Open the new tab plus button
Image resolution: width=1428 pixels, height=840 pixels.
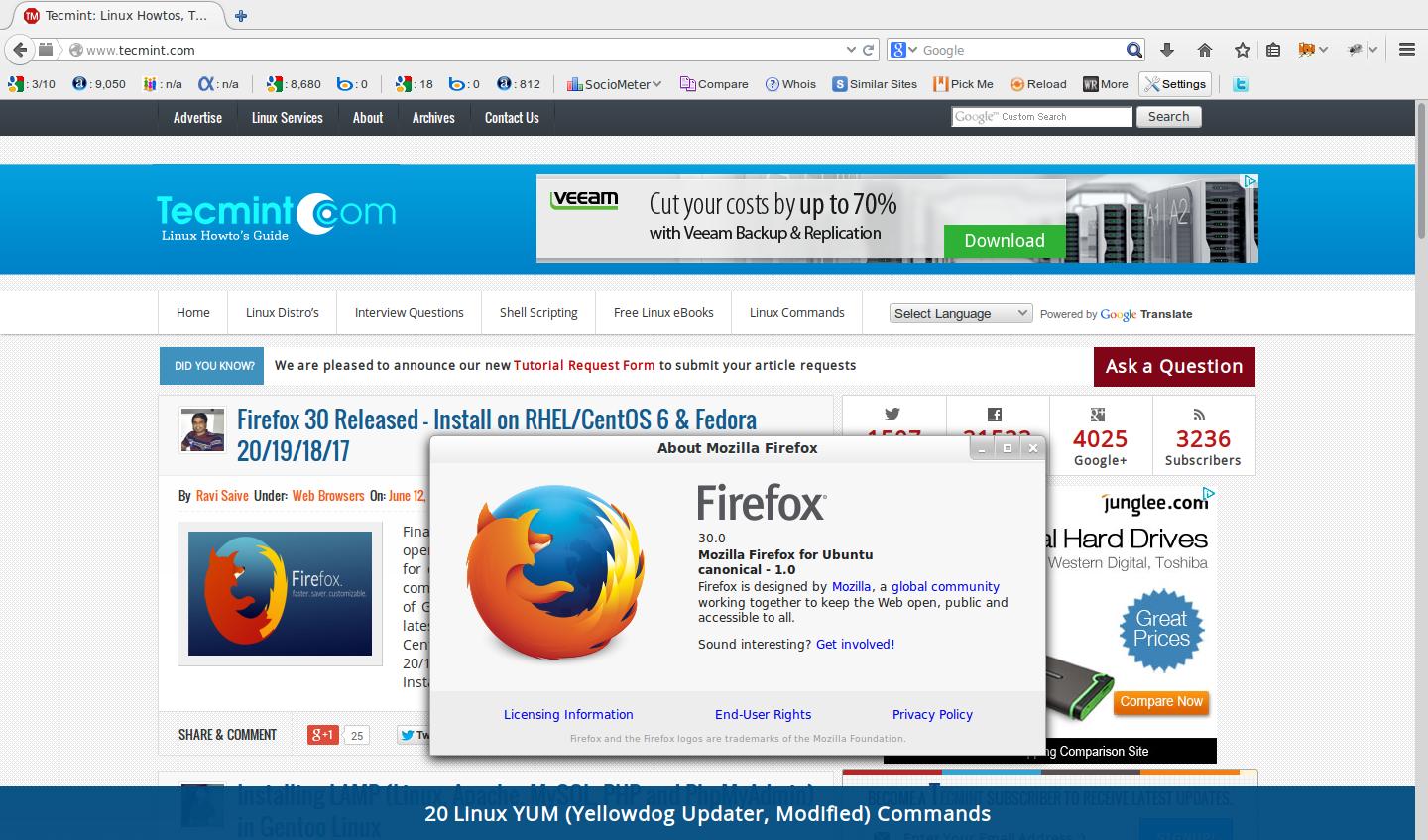(241, 16)
